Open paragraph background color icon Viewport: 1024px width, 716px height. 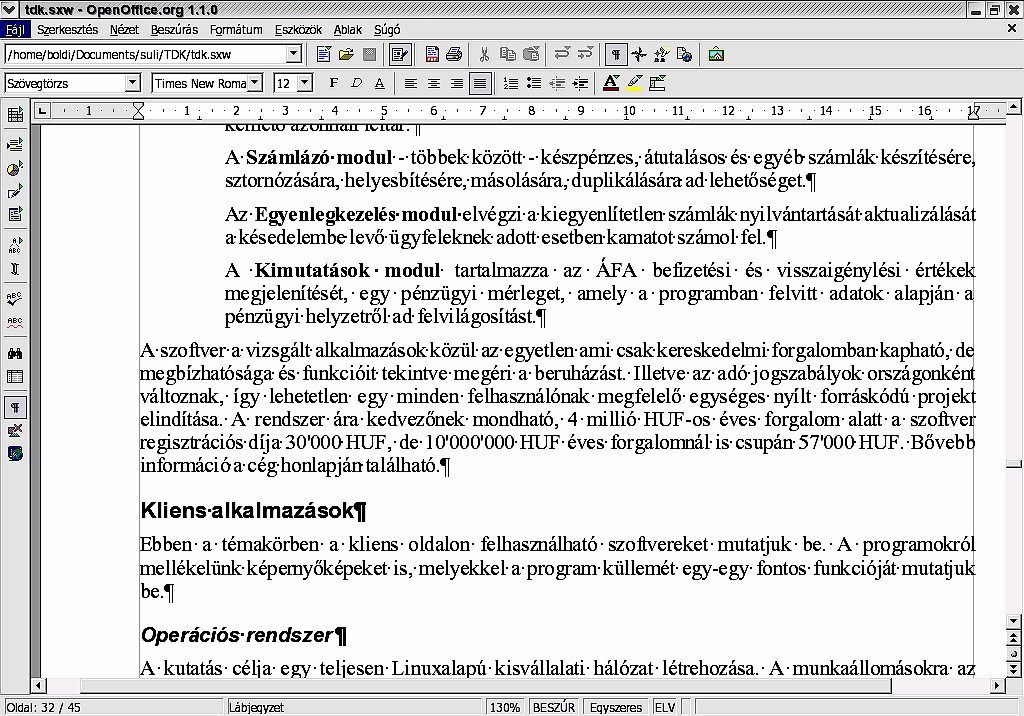pyautogui.click(x=658, y=83)
